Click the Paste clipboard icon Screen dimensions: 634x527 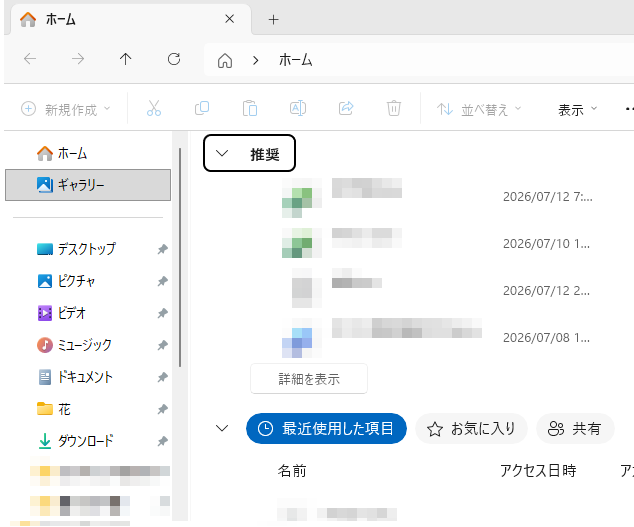coord(250,108)
